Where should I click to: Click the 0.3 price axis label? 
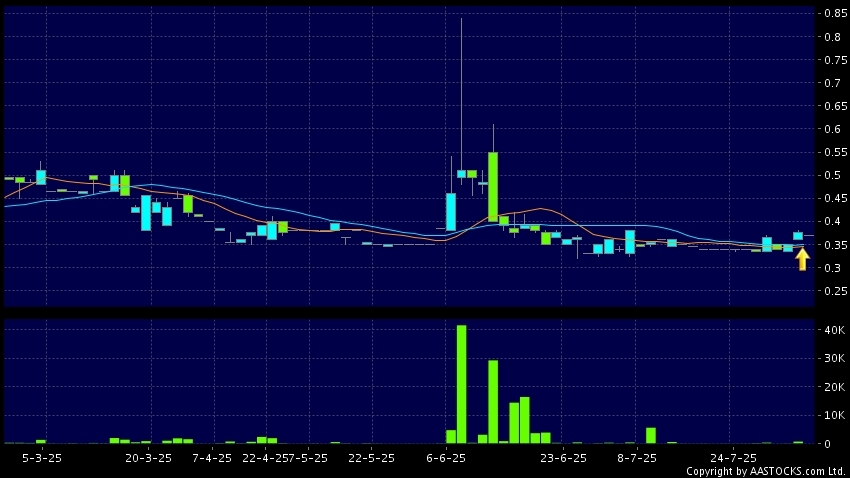point(833,268)
